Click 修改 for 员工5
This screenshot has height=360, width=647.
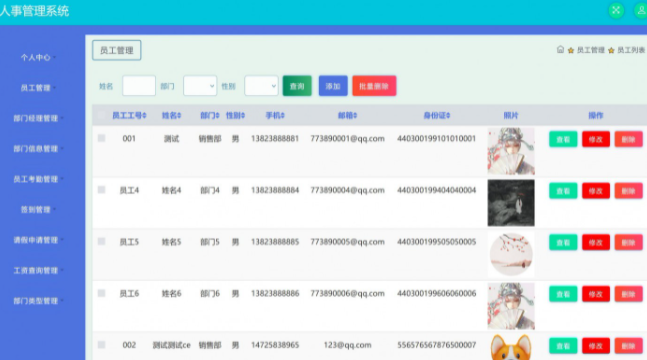coord(596,243)
